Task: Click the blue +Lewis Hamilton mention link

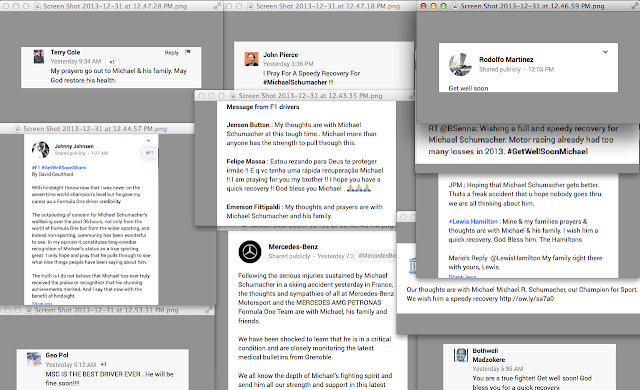Action: tap(473, 222)
